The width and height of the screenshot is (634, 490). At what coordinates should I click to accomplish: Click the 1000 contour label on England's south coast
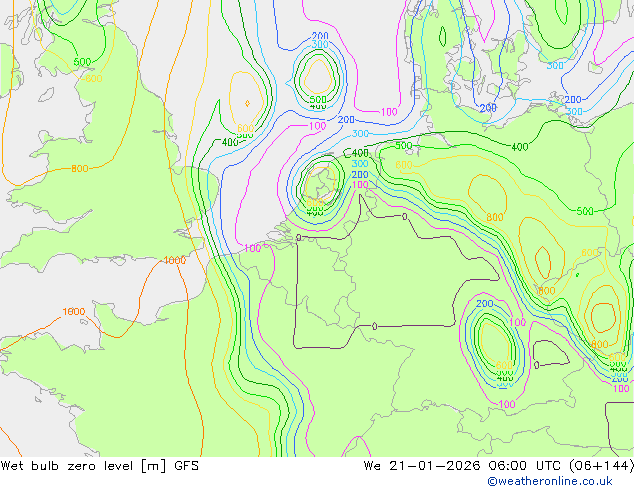click(175, 260)
